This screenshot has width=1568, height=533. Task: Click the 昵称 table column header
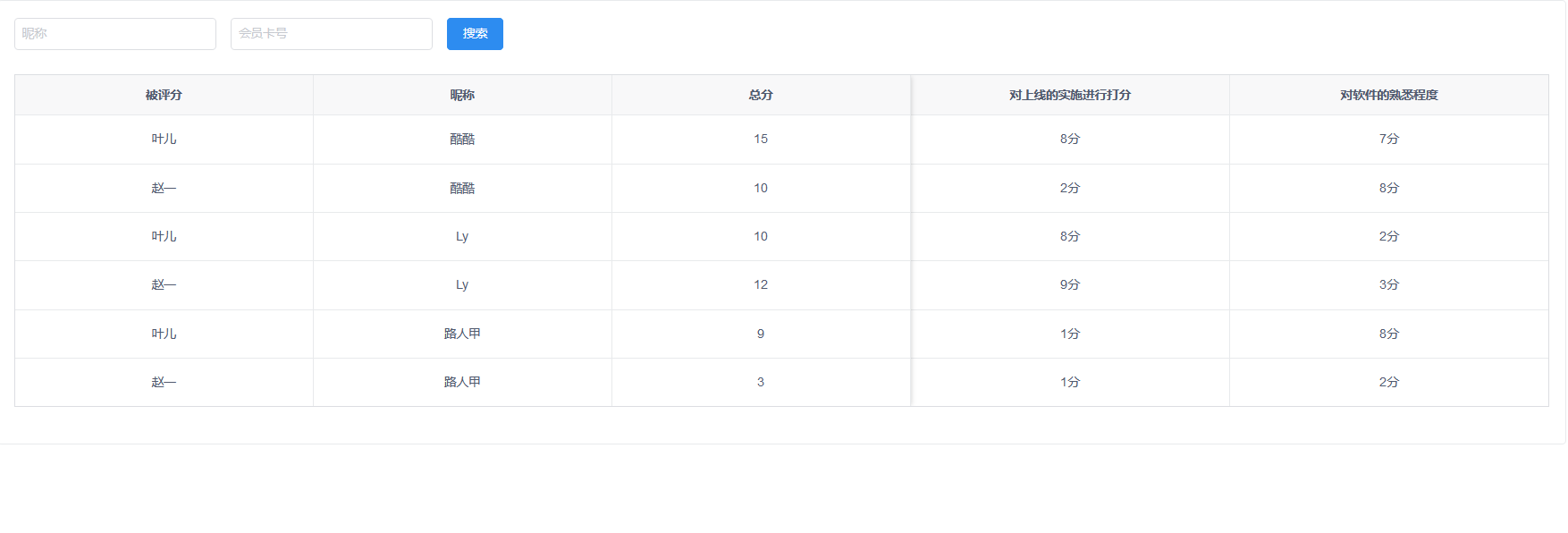click(x=462, y=95)
